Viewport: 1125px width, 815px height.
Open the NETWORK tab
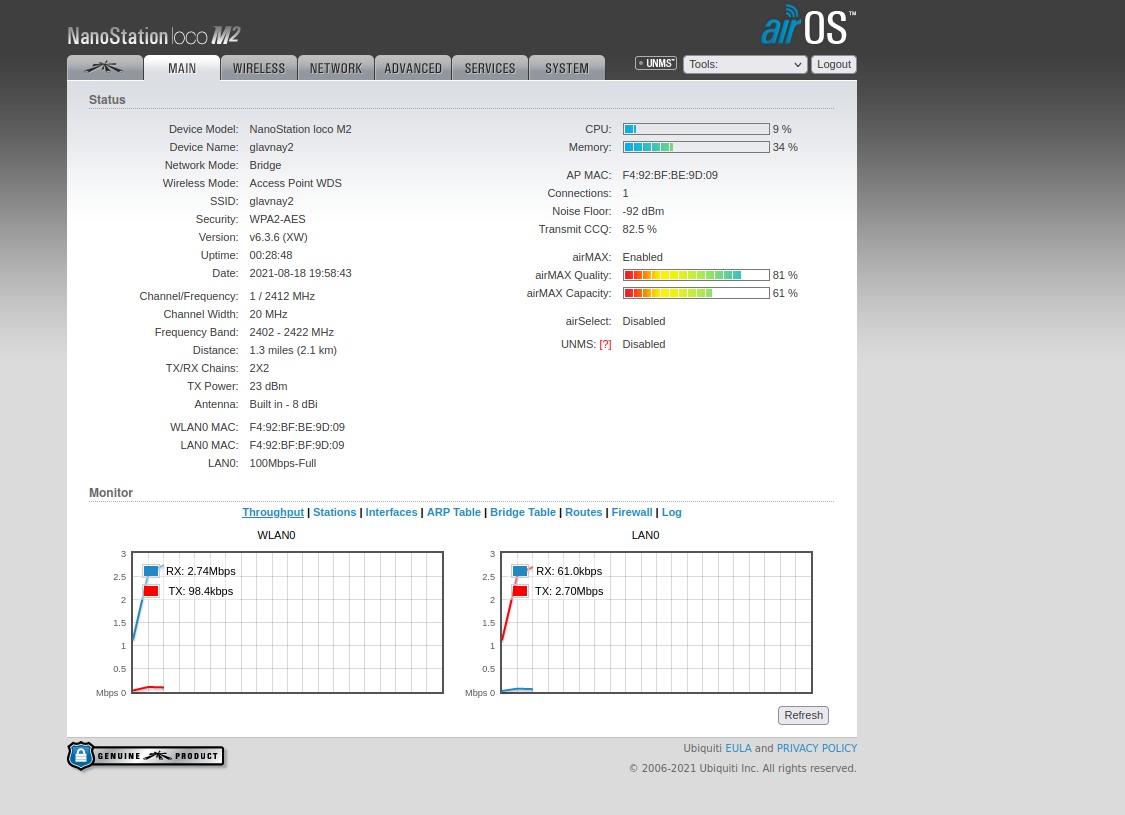[336, 68]
